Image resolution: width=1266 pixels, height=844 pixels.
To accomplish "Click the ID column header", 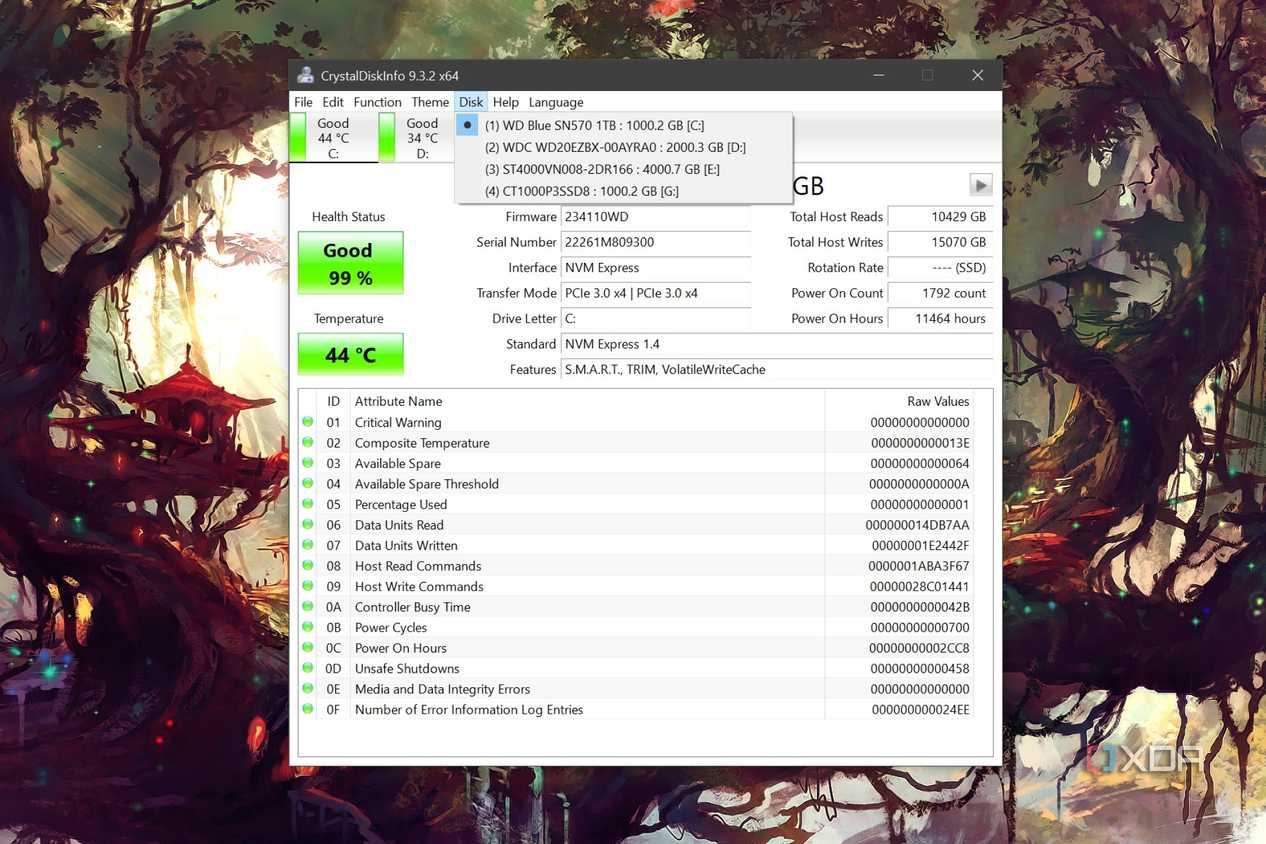I will point(334,401).
